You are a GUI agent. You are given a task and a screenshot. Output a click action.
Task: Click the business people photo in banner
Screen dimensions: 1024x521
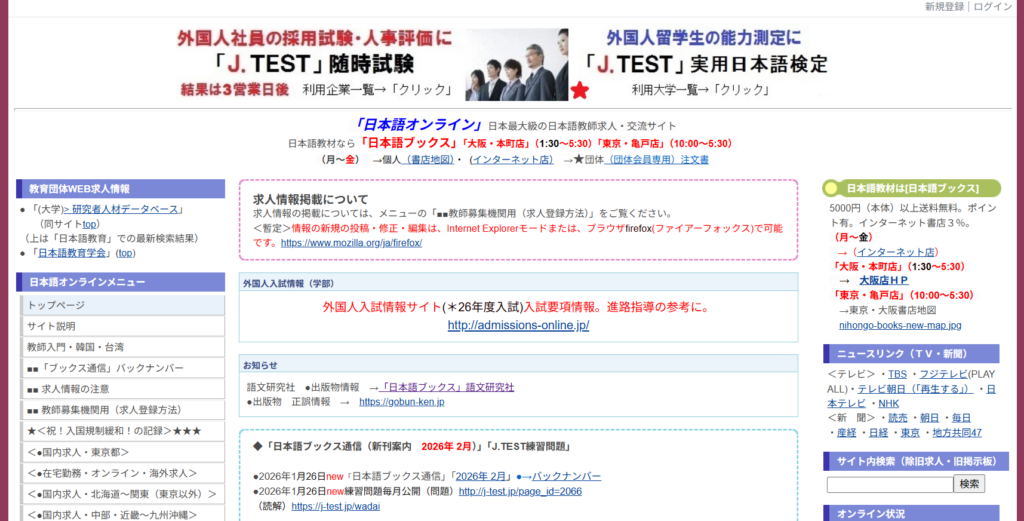tap(517, 65)
